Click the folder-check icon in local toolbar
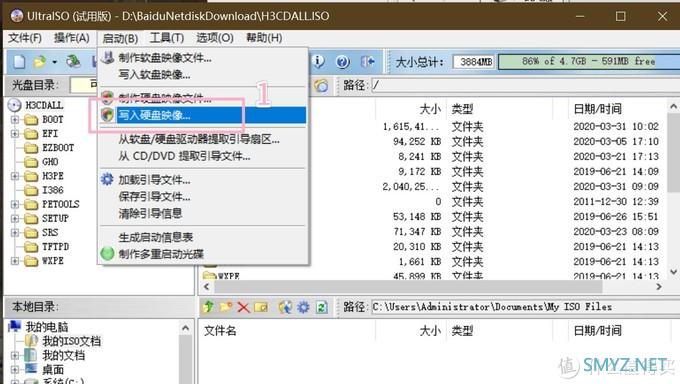The width and height of the screenshot is (680, 384). click(x=261, y=307)
